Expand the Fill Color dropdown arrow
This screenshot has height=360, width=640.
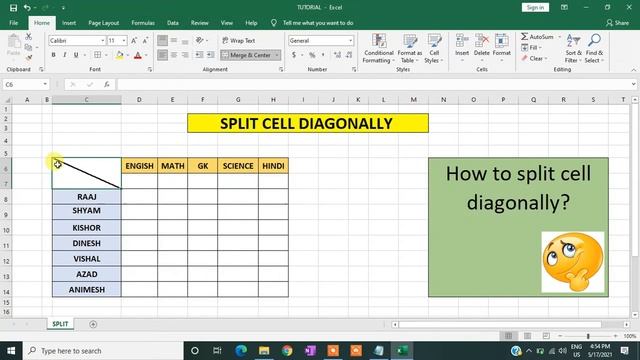click(x=128, y=55)
